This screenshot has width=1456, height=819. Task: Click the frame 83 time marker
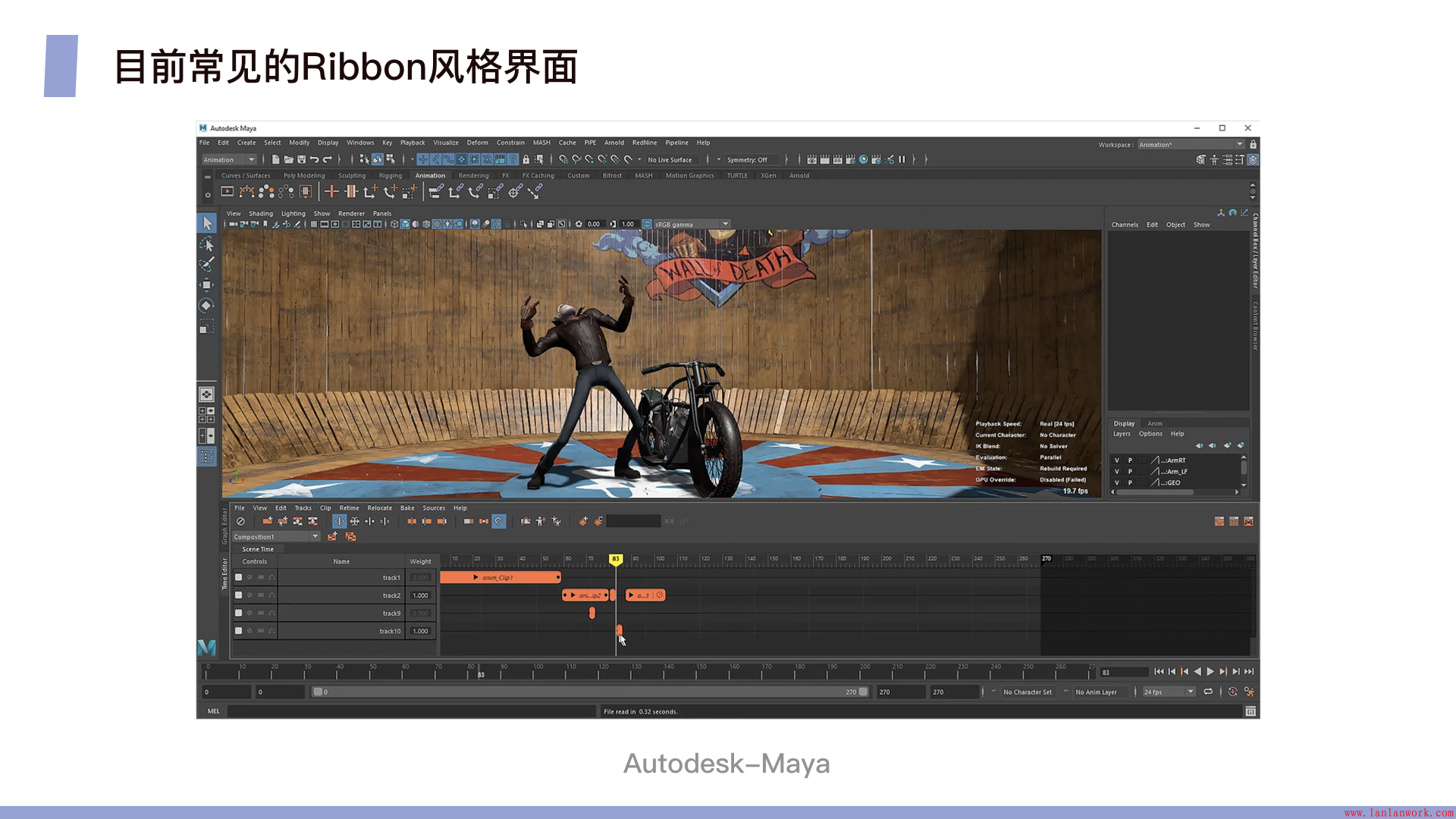616,559
